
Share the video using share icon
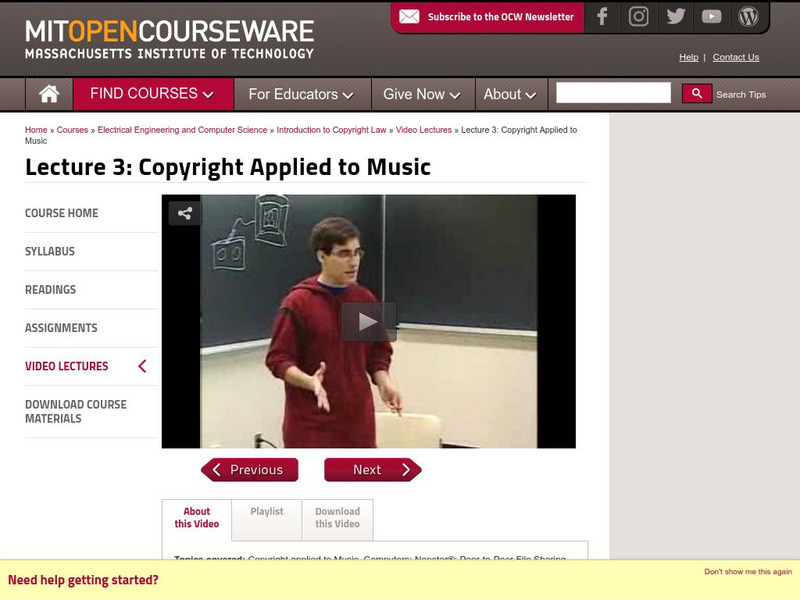pos(185,213)
